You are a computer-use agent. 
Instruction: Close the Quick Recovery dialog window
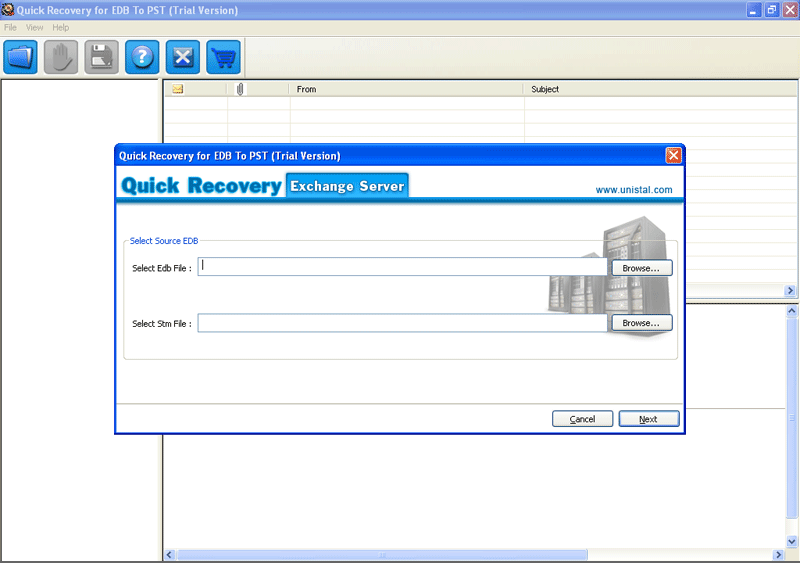pyautogui.click(x=673, y=155)
